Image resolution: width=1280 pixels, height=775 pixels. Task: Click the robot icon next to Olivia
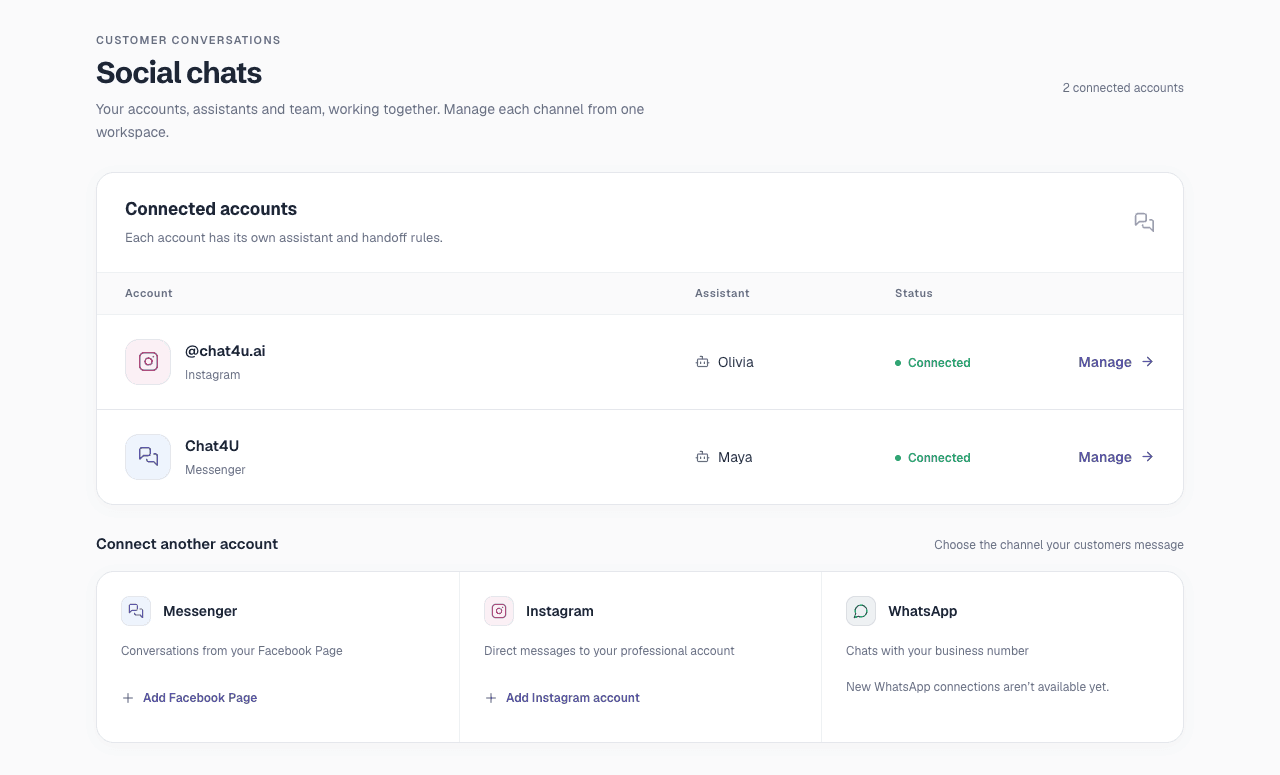702,362
